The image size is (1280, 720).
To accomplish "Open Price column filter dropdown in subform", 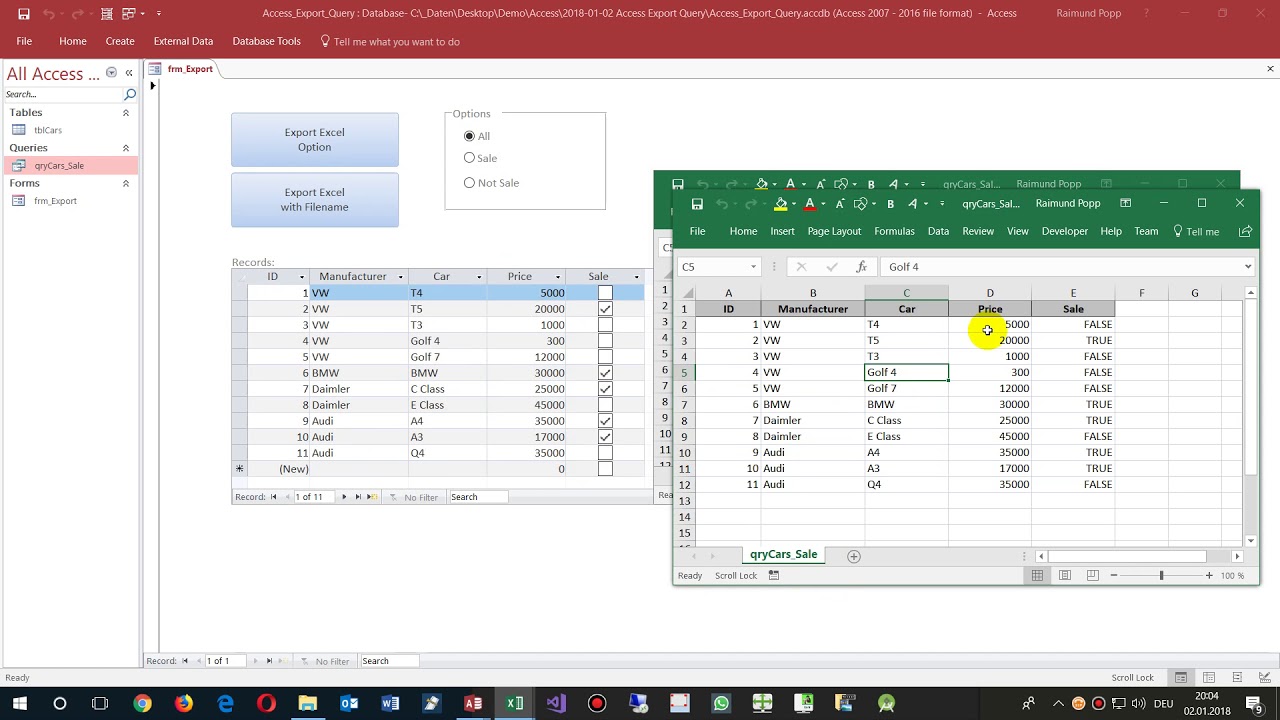I will tap(558, 277).
